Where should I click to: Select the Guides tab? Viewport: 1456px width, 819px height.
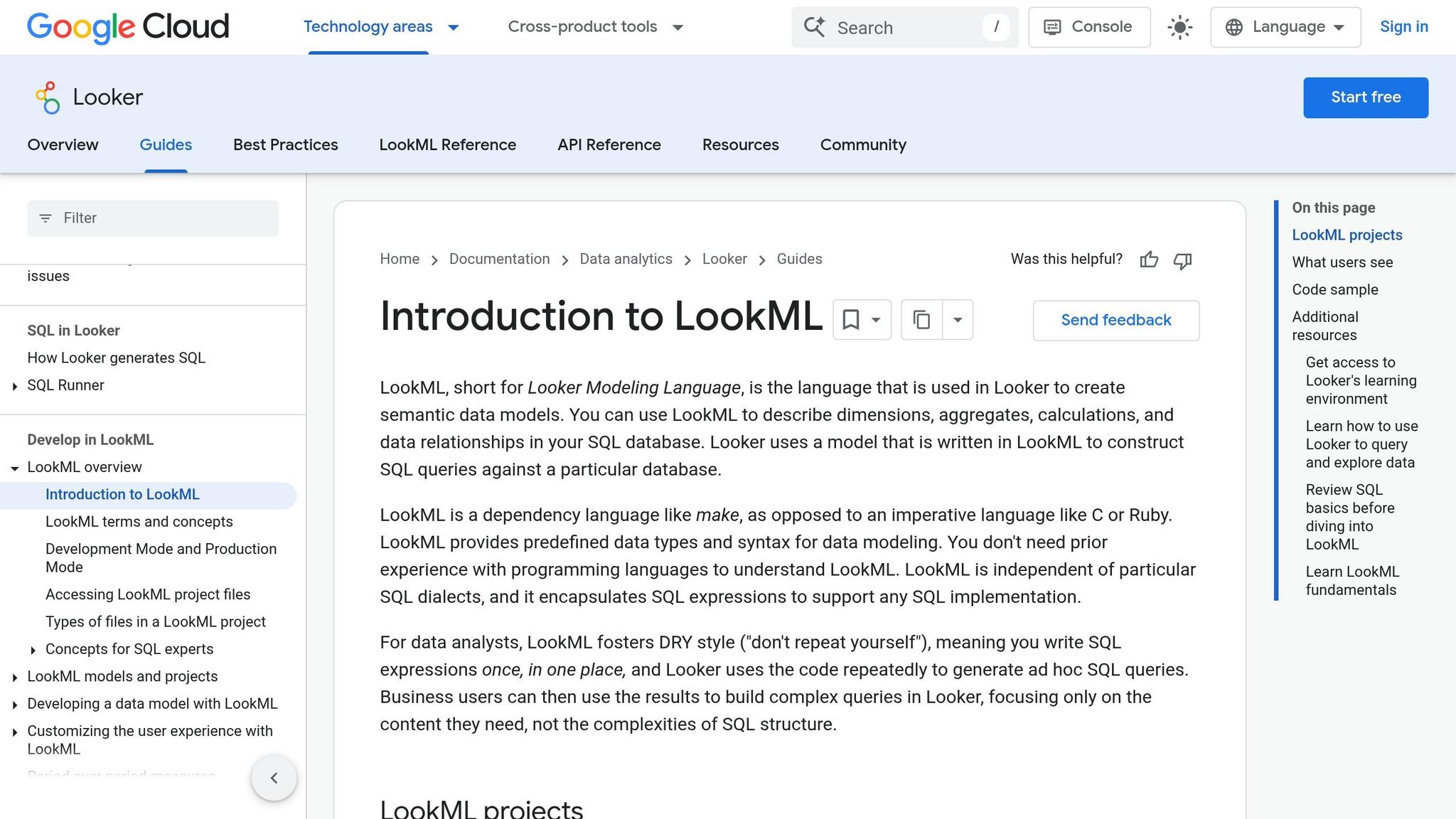(x=166, y=145)
